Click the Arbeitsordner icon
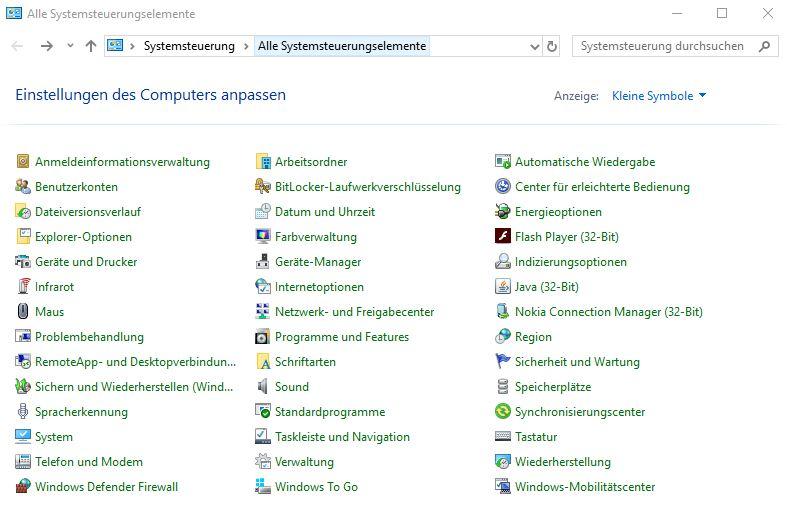The width and height of the screenshot is (787, 518). tap(263, 161)
